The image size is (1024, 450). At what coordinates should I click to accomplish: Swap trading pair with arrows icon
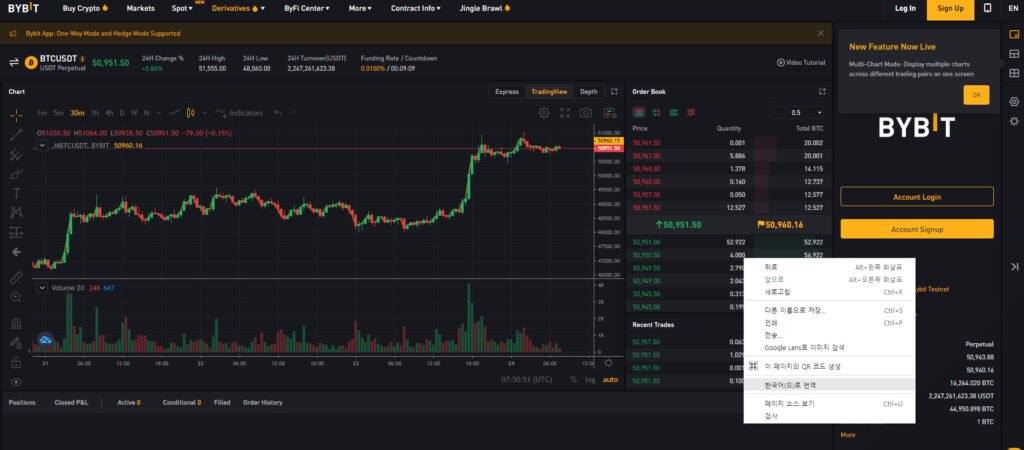pyautogui.click(x=14, y=63)
